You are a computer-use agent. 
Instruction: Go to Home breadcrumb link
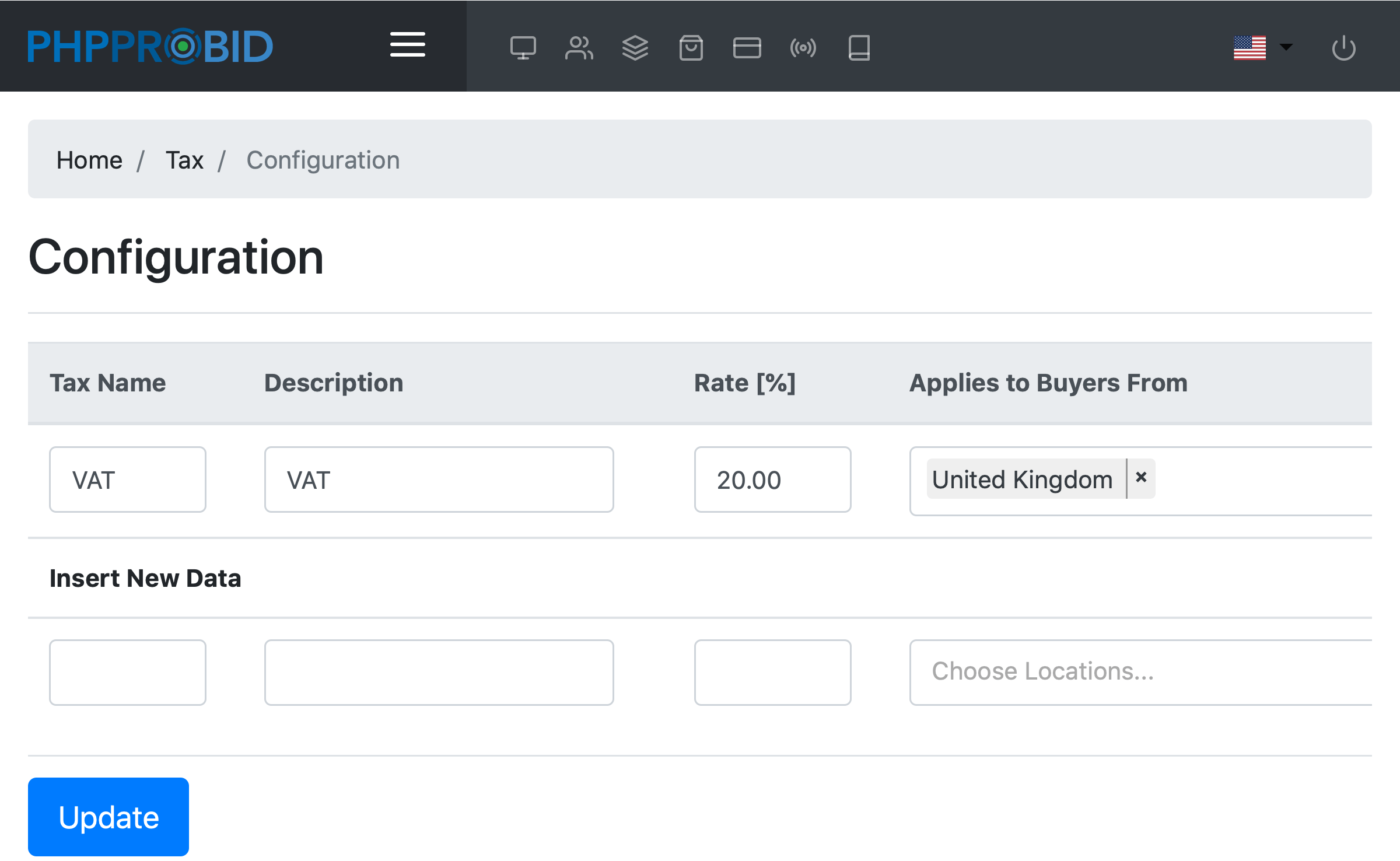click(89, 160)
